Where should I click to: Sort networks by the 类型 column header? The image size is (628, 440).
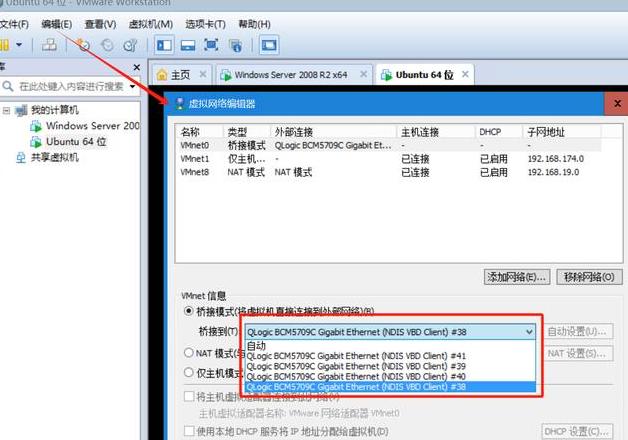pos(246,132)
